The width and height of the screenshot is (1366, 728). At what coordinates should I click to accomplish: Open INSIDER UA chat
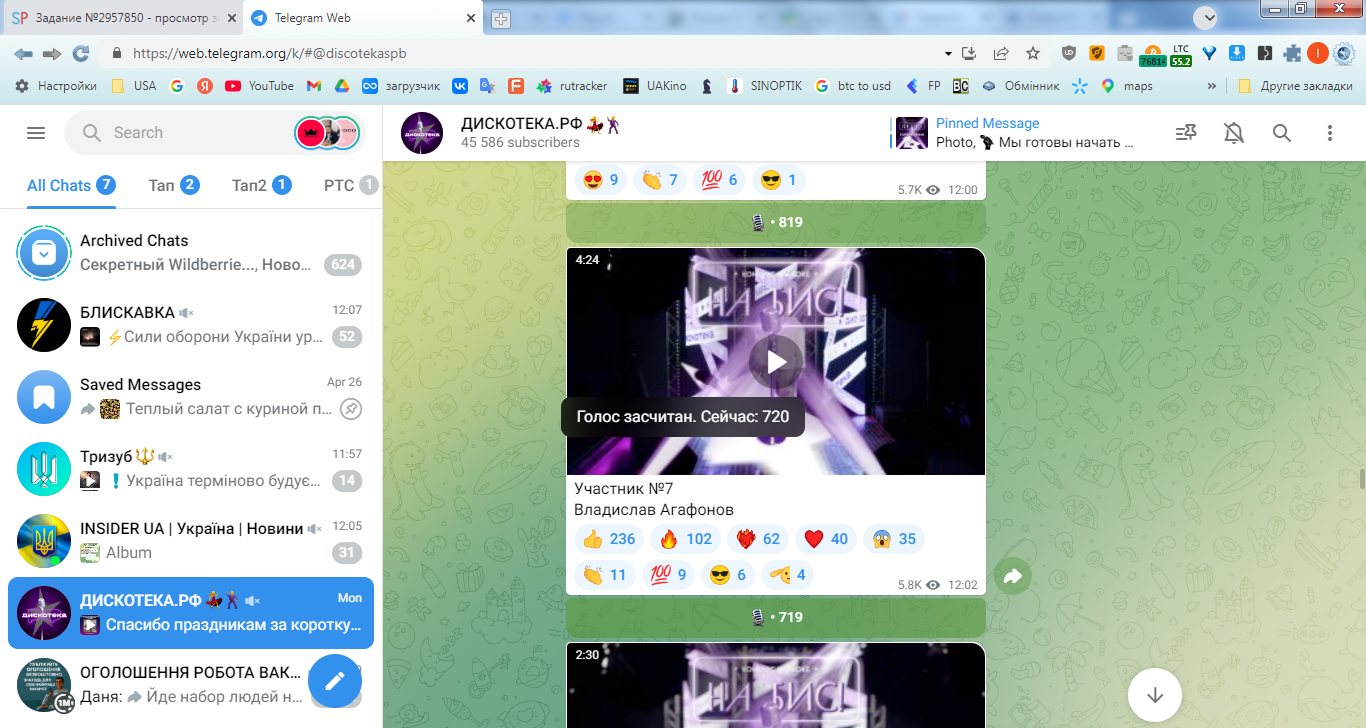(x=191, y=541)
